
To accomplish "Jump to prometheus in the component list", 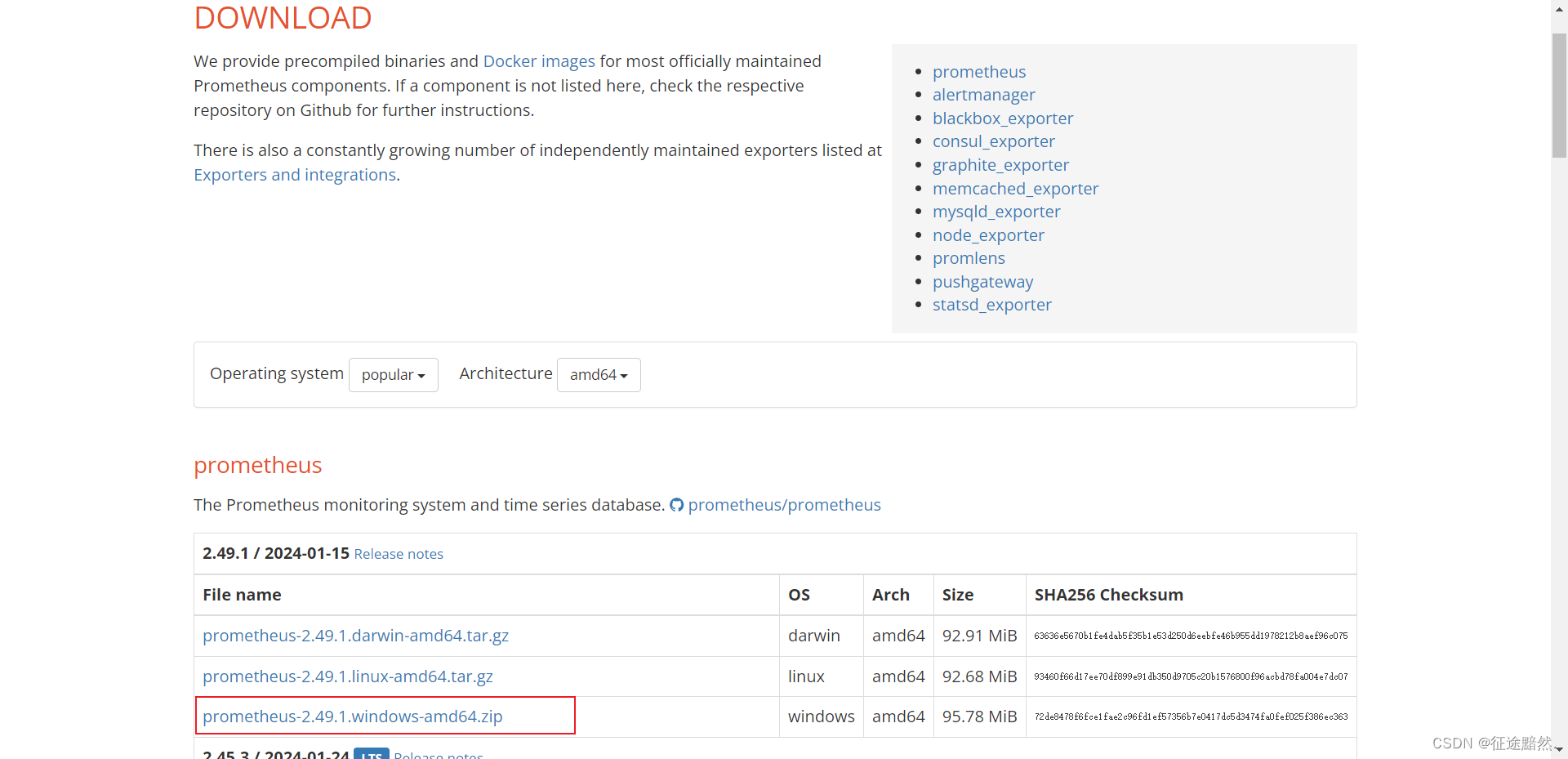I will 979,72.
